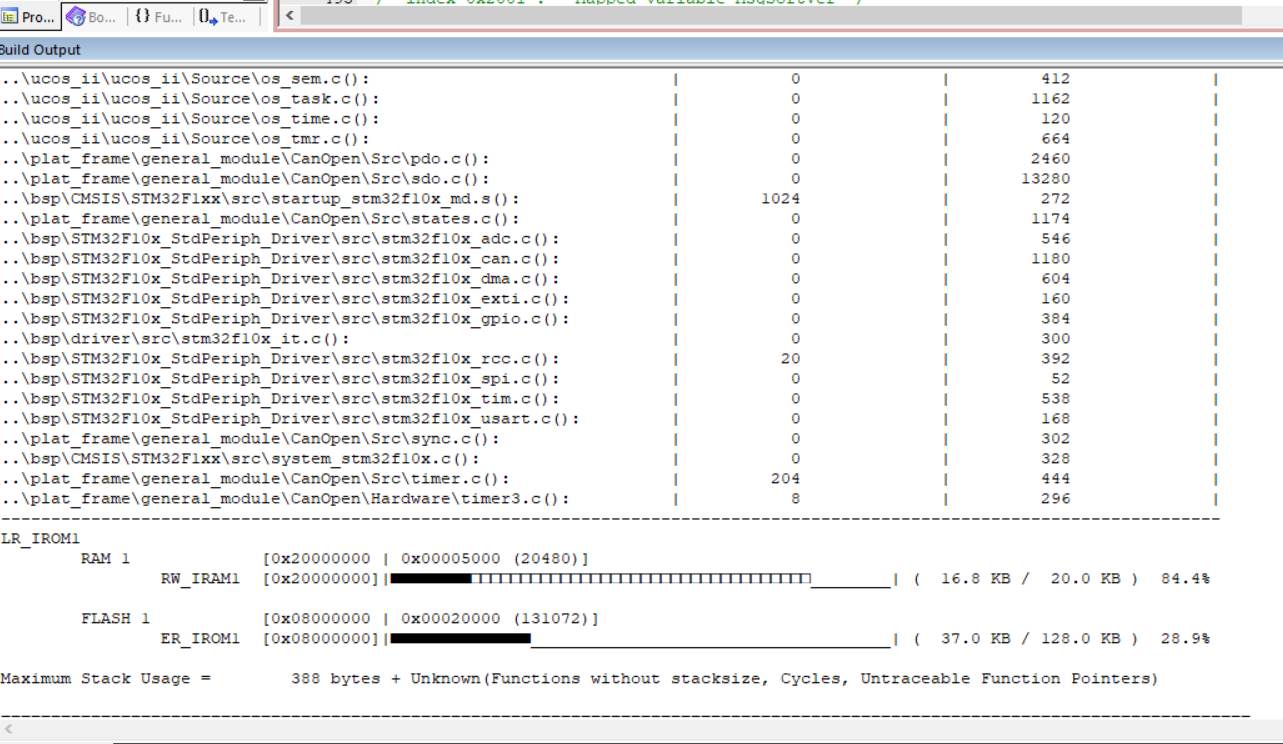Switch to the Functions (Fu...) tab
The image size is (1283, 744).
click(x=158, y=16)
